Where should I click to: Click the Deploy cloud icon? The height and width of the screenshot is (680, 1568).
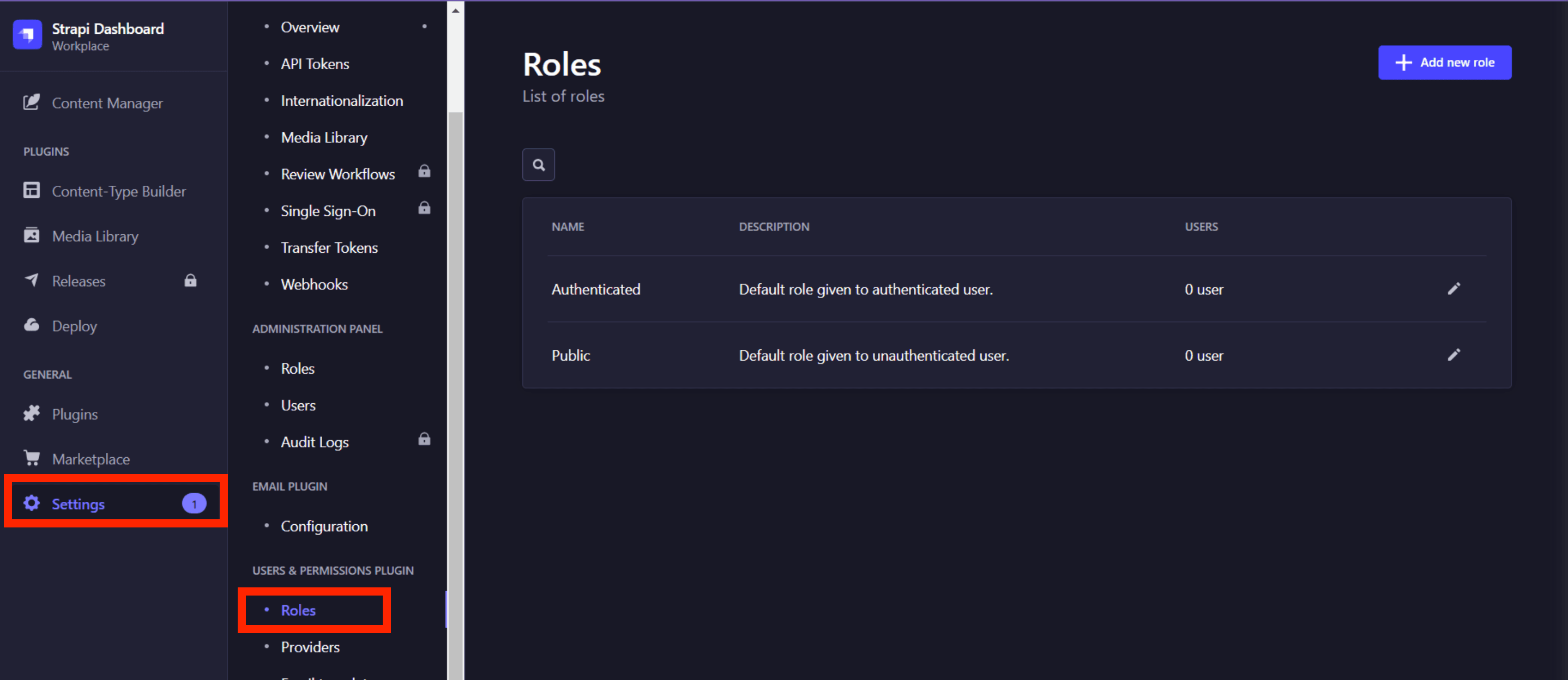(x=32, y=325)
